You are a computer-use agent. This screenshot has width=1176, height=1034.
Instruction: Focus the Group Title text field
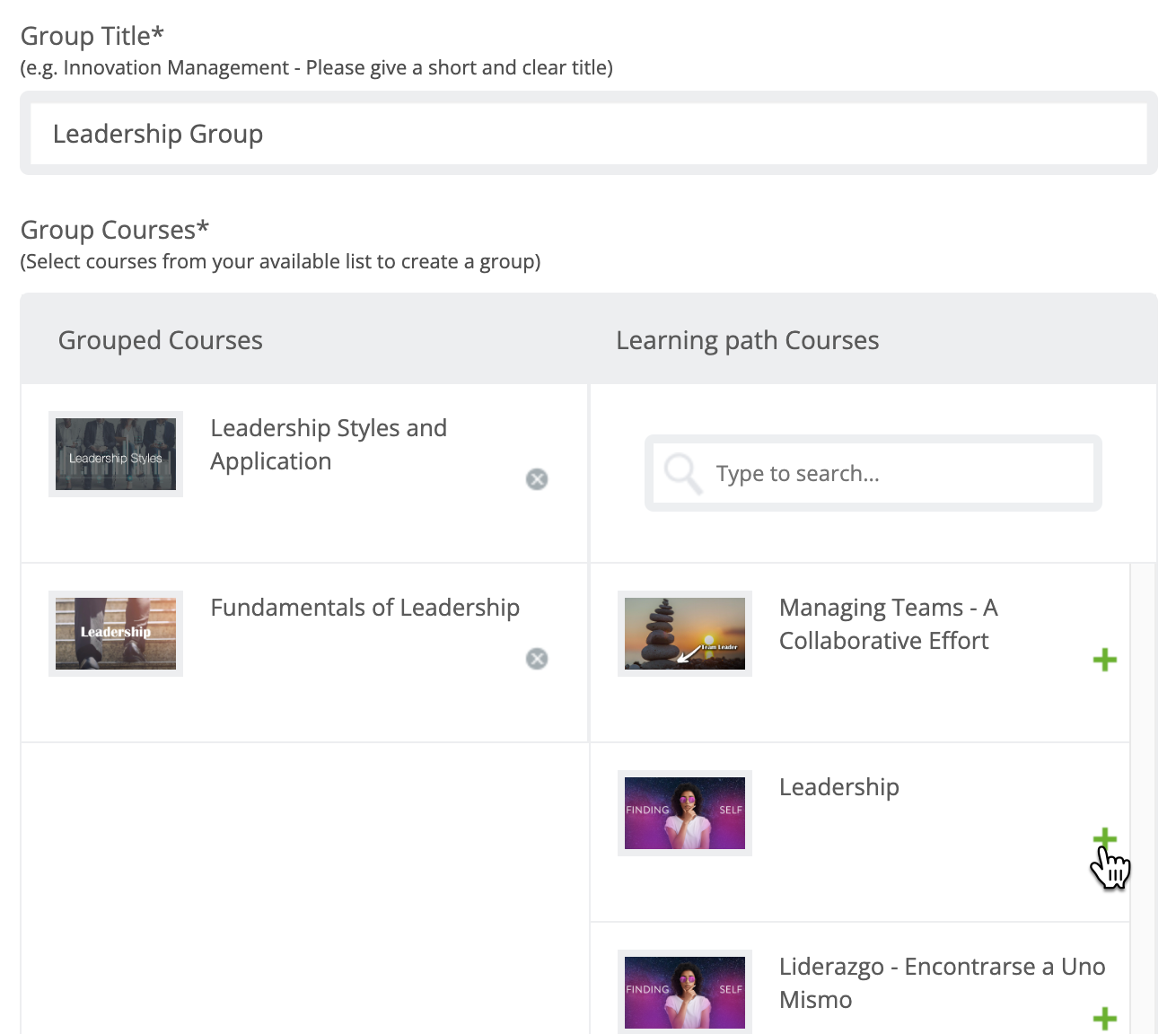(589, 134)
